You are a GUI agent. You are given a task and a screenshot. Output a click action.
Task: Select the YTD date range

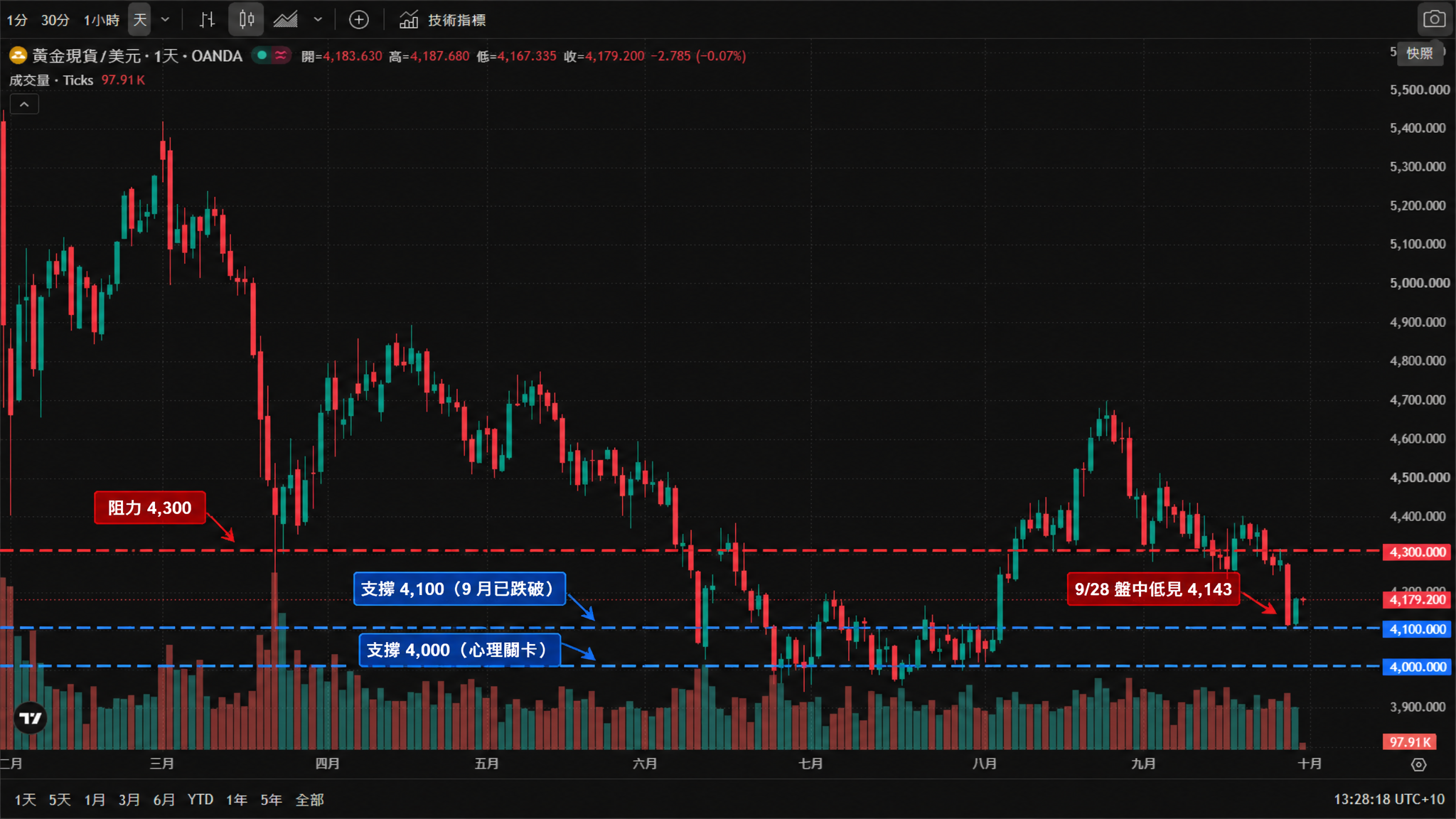200,800
